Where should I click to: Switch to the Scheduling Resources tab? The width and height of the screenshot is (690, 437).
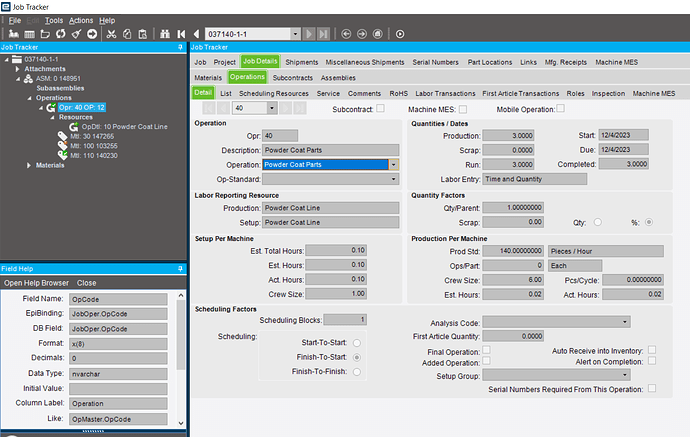click(274, 93)
